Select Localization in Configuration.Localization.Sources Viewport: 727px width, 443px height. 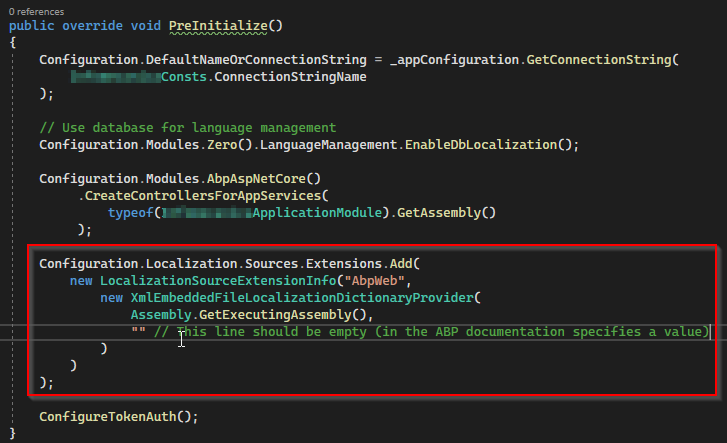pos(191,264)
